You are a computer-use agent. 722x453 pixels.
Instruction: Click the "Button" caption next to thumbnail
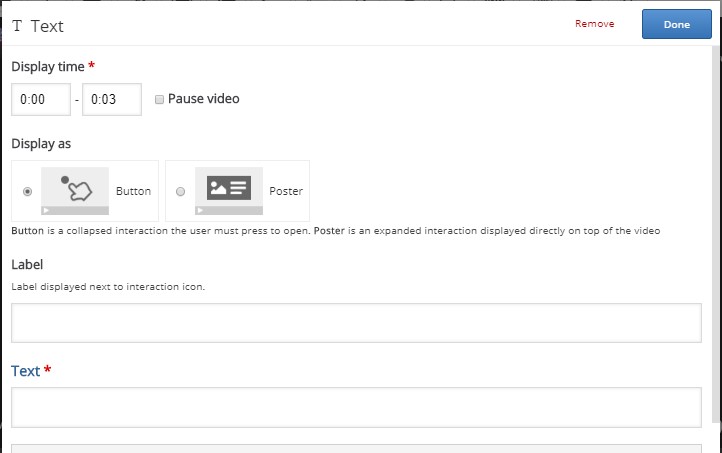133,191
